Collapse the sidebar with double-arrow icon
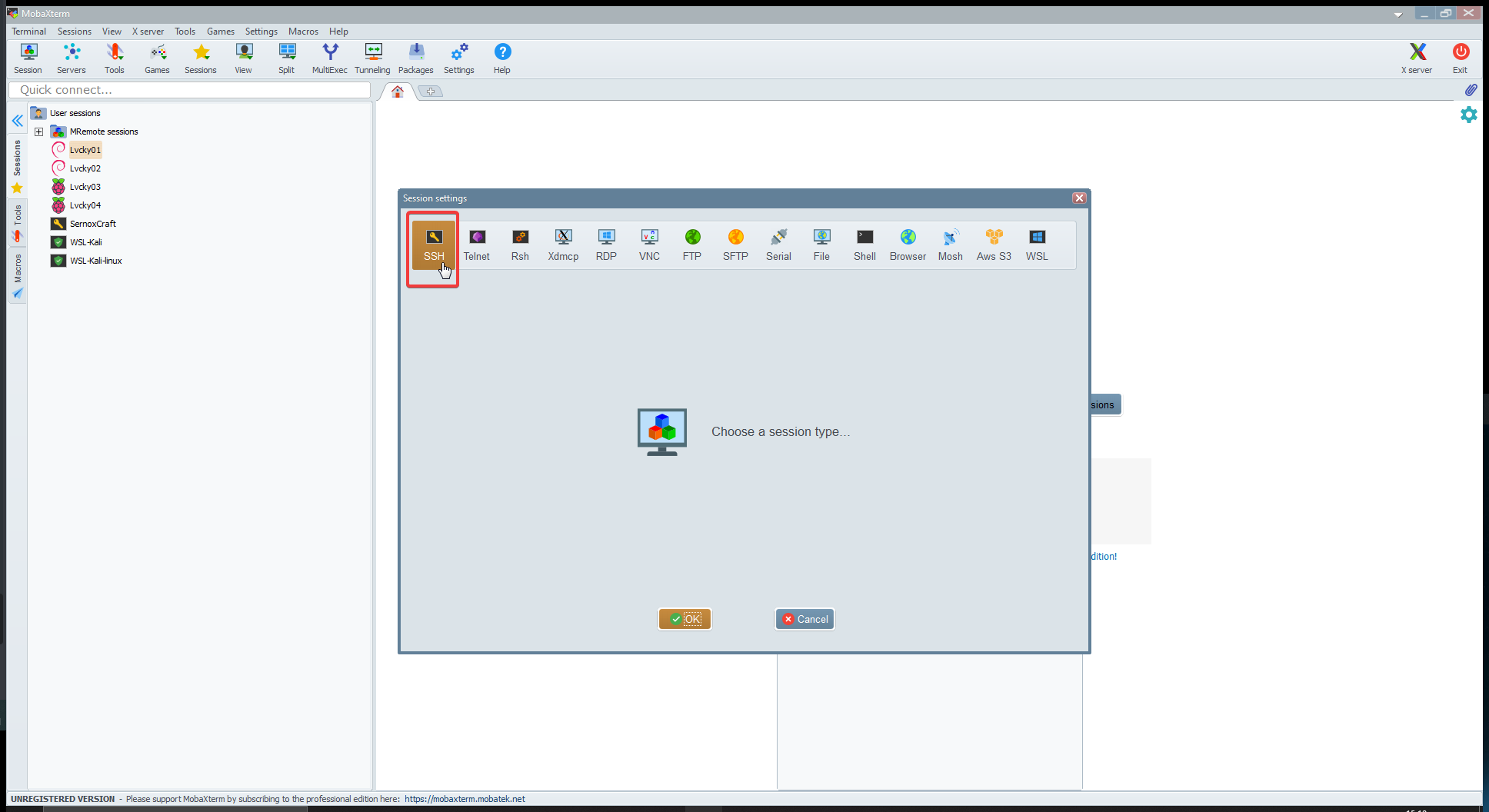The height and width of the screenshot is (812, 1489). [17, 121]
